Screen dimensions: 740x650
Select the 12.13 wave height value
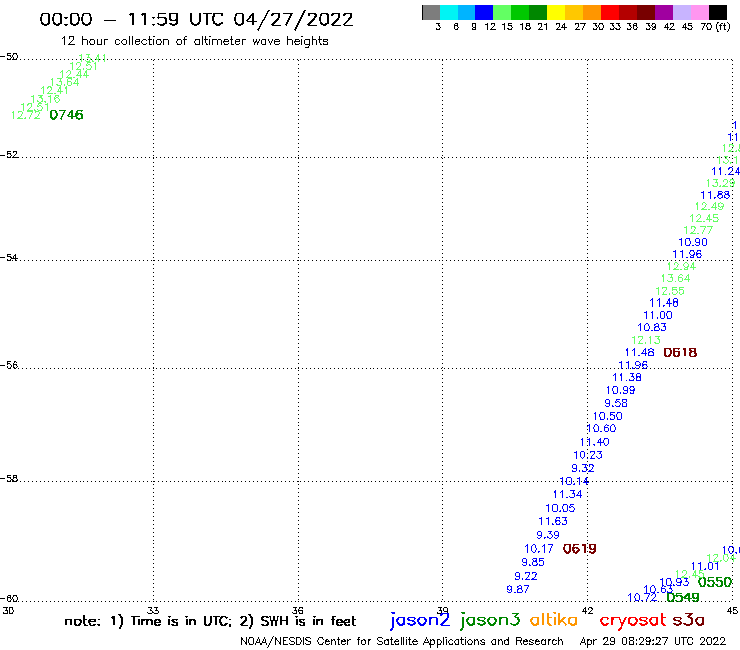pos(646,340)
